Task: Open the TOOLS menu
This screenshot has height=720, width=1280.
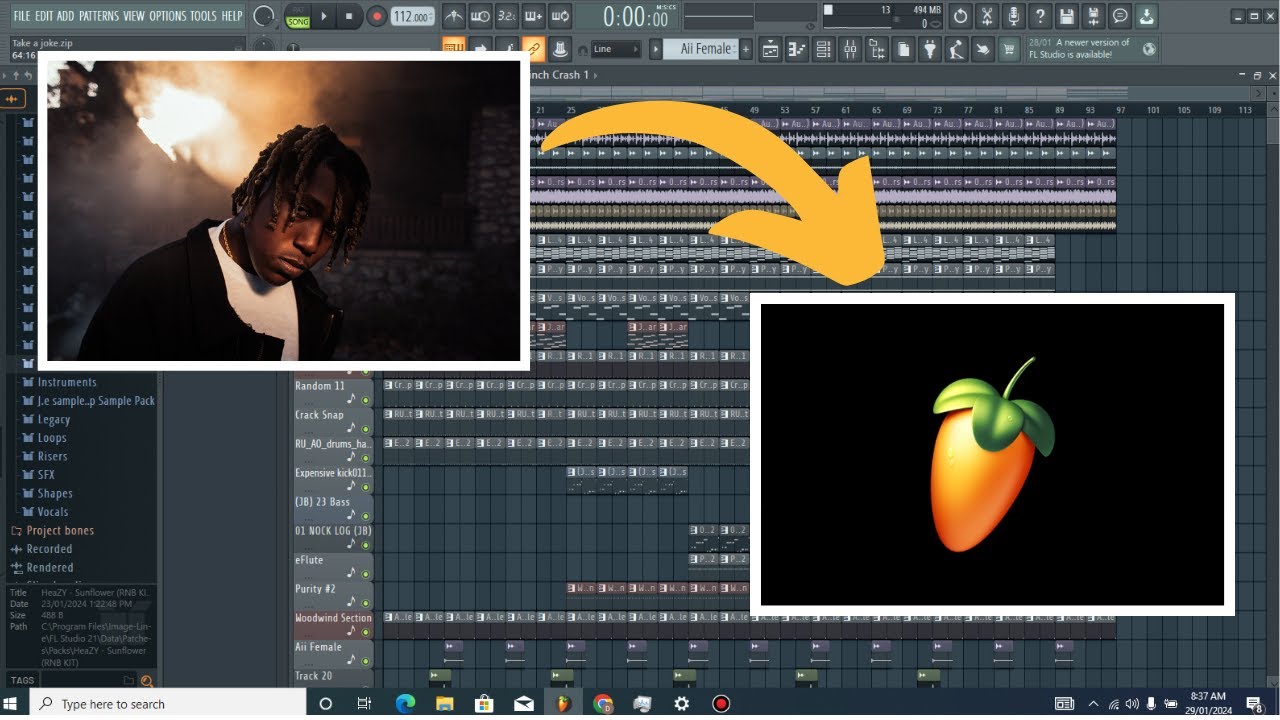Action: click(203, 16)
